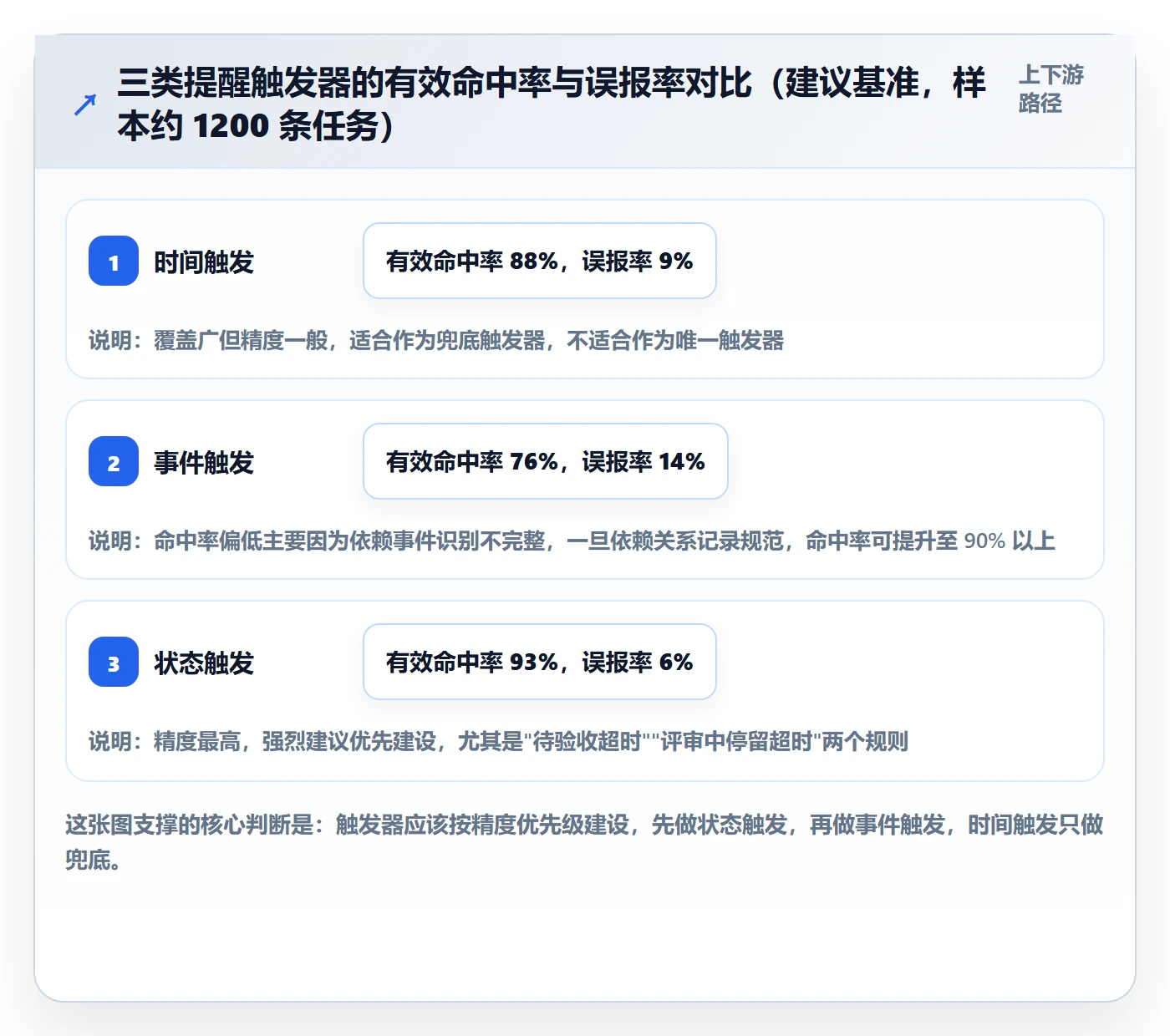Select the 状态触发 label
Image resolution: width=1170 pixels, height=1036 pixels.
tap(204, 663)
